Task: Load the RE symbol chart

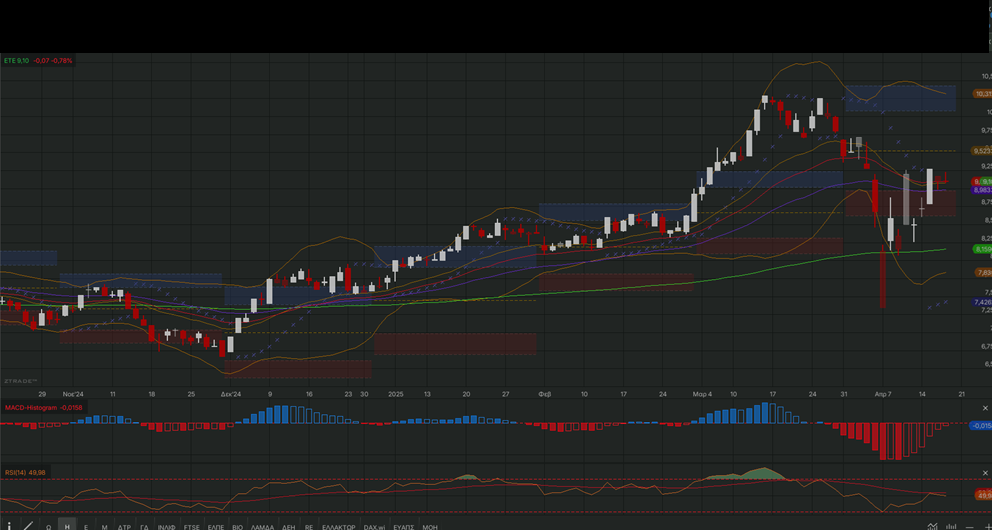Action: click(309, 527)
